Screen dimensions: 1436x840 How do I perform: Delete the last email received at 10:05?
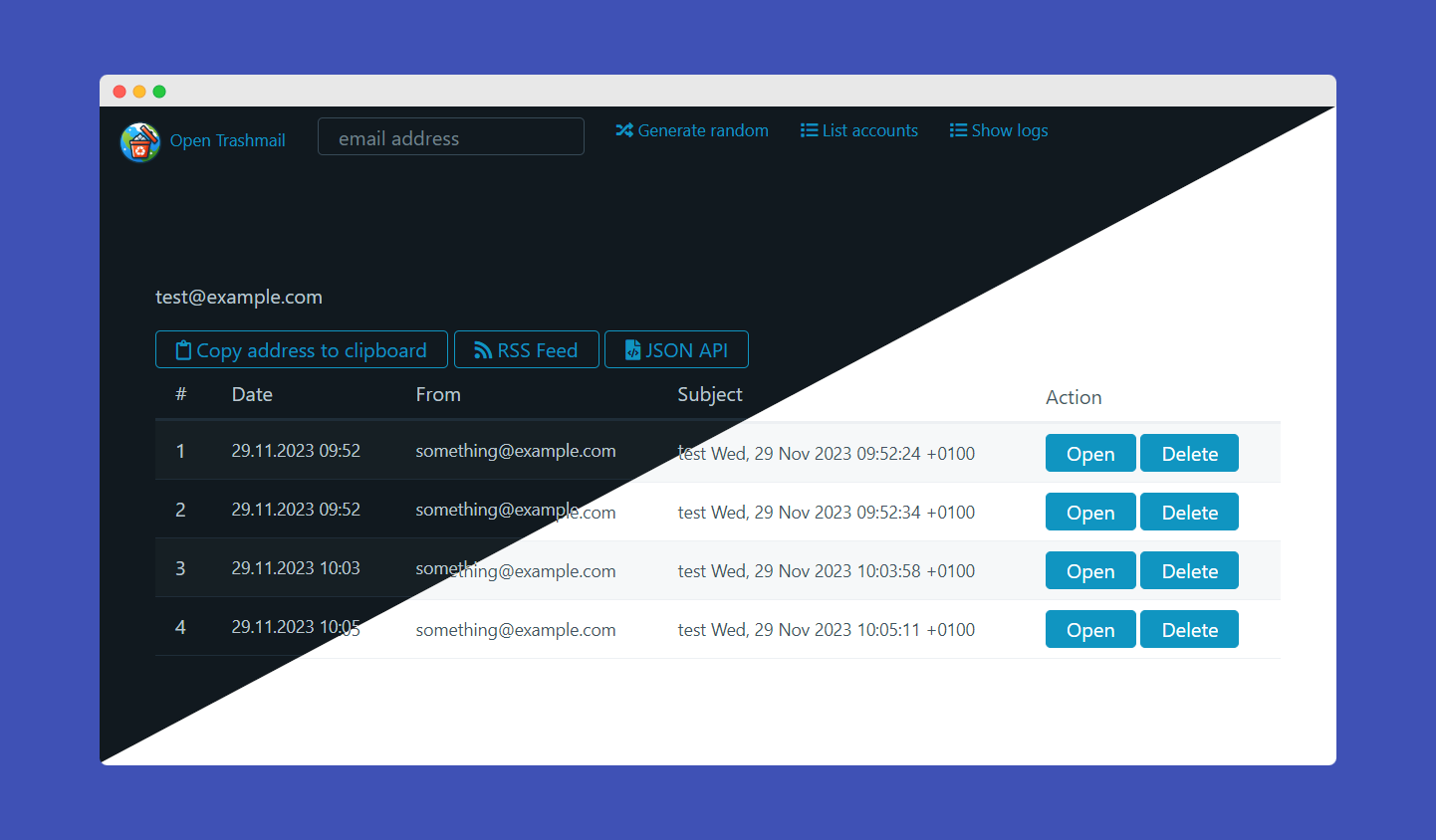(1189, 629)
